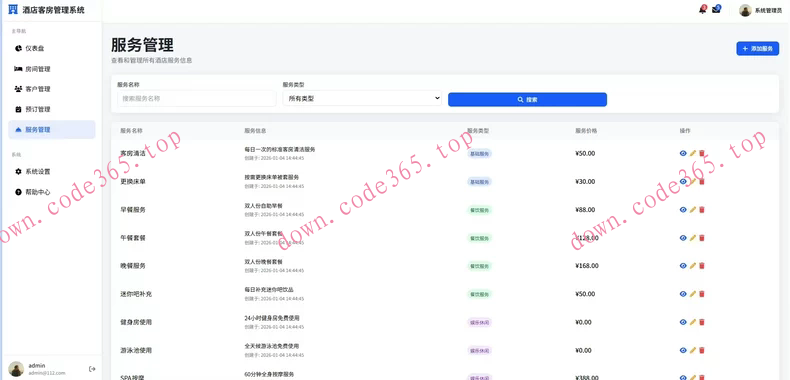
Task: Edit the 游泳池使用 service
Action: [693, 350]
